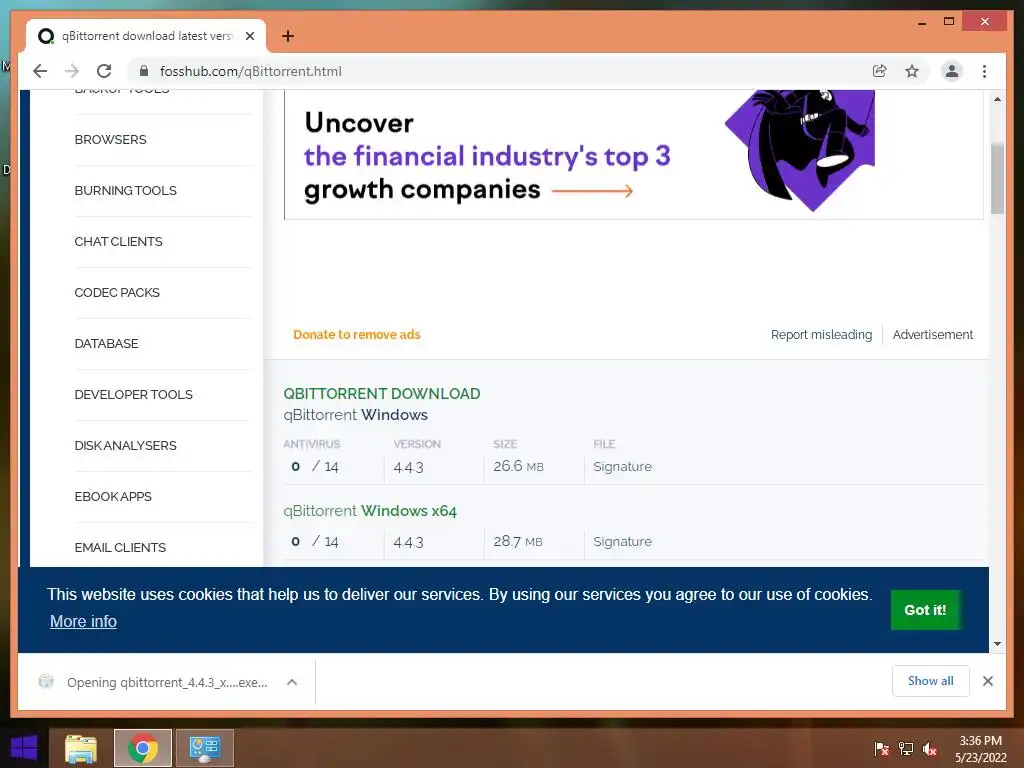Open CODEC PACKS category

117,293
